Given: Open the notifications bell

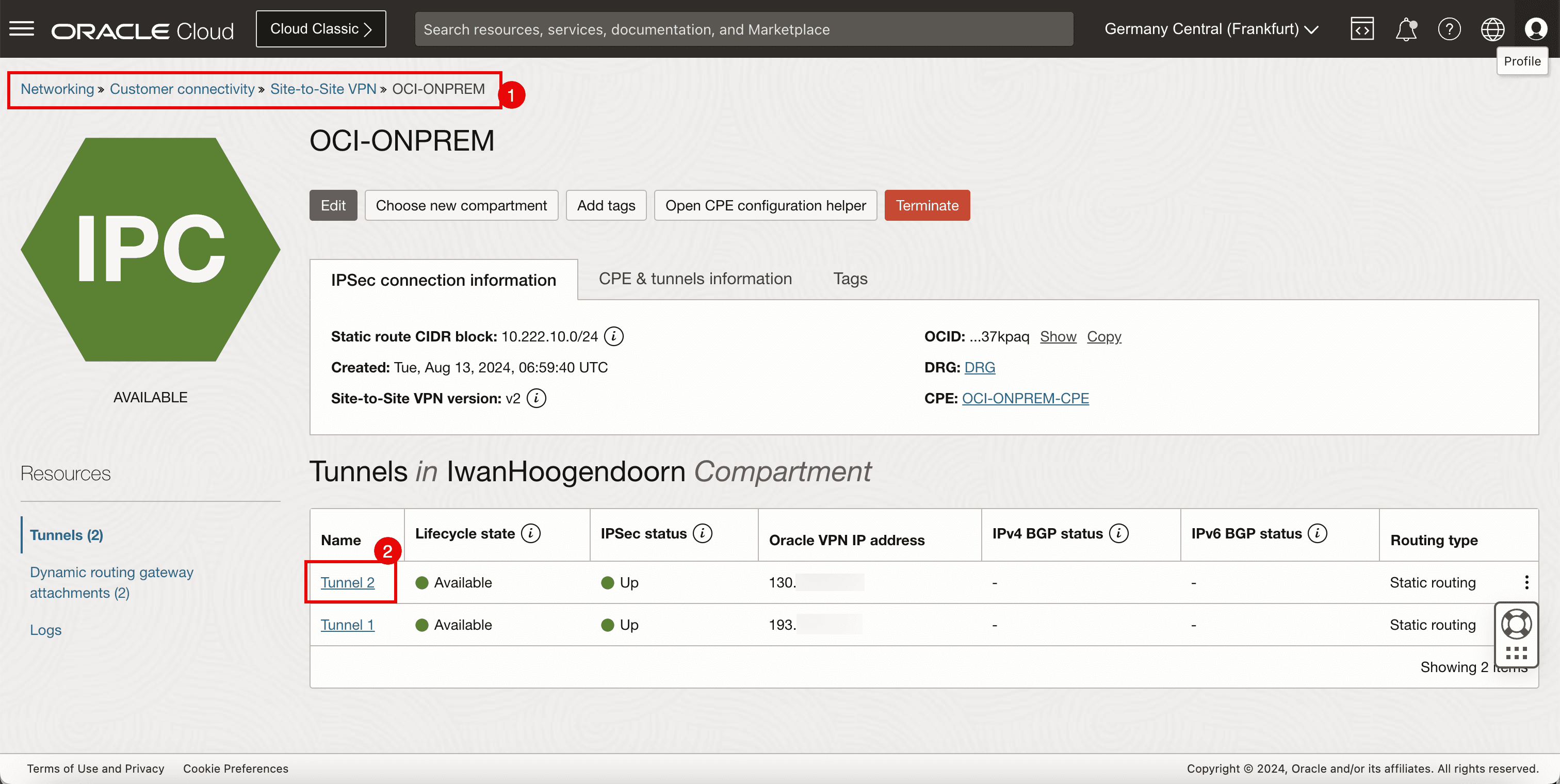Looking at the screenshot, I should coord(1406,29).
